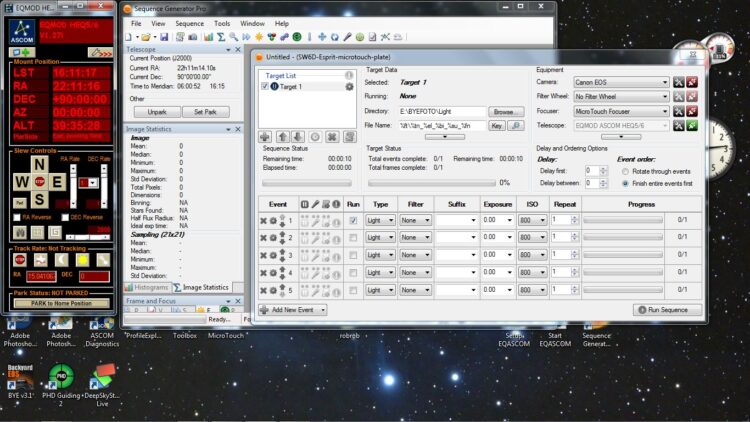Expand the Focuser MicroTouch dropdown
Screen dimensions: 750x422
point(621,111)
